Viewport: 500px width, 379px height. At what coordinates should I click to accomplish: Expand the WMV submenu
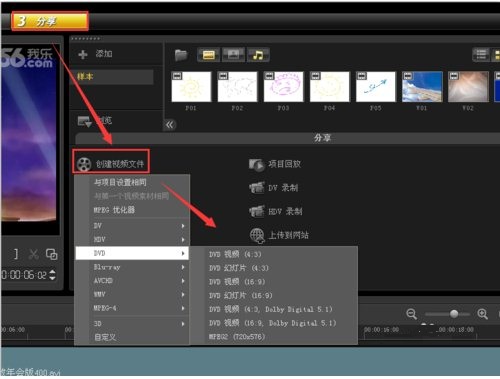[x=132, y=295]
